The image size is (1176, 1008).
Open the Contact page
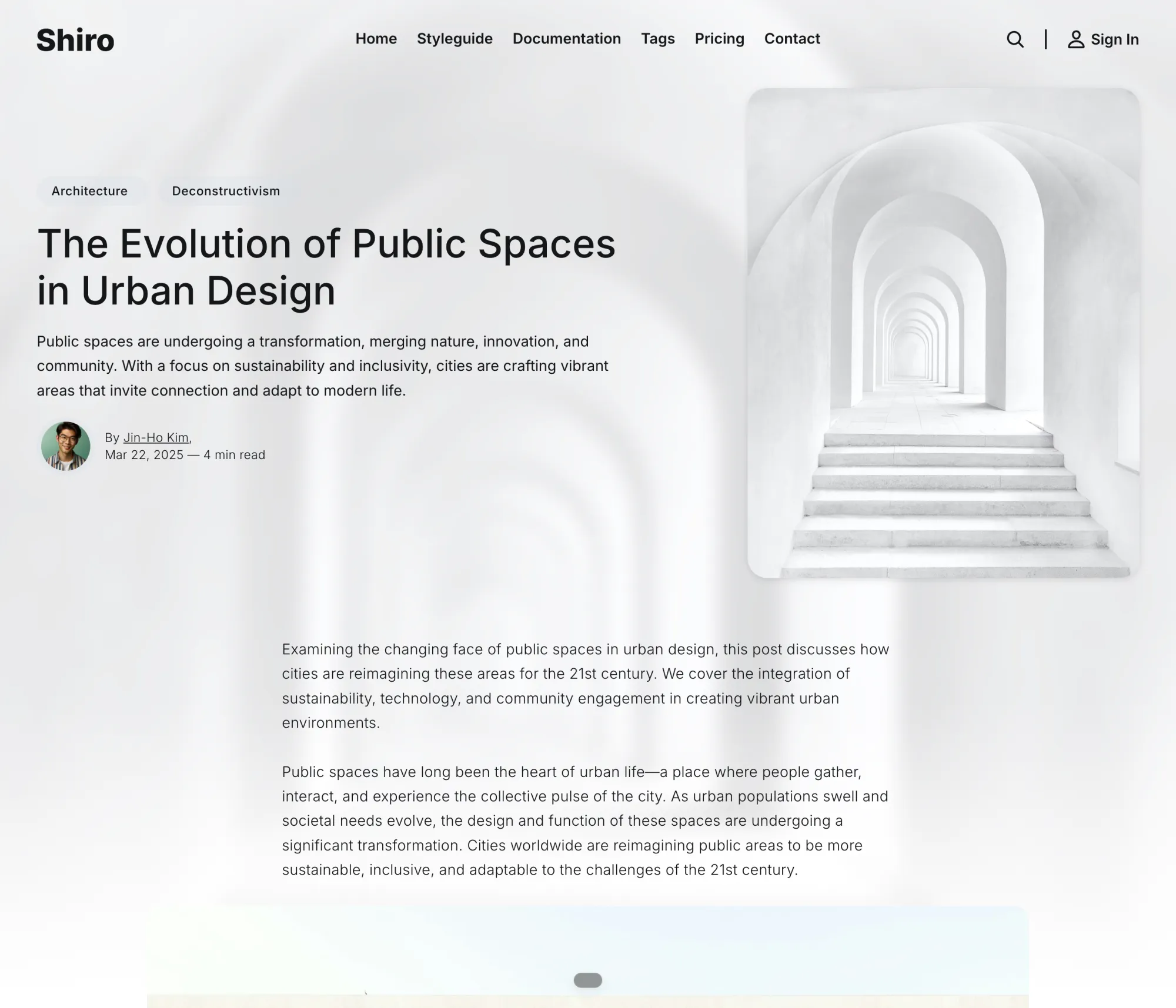[x=792, y=39]
